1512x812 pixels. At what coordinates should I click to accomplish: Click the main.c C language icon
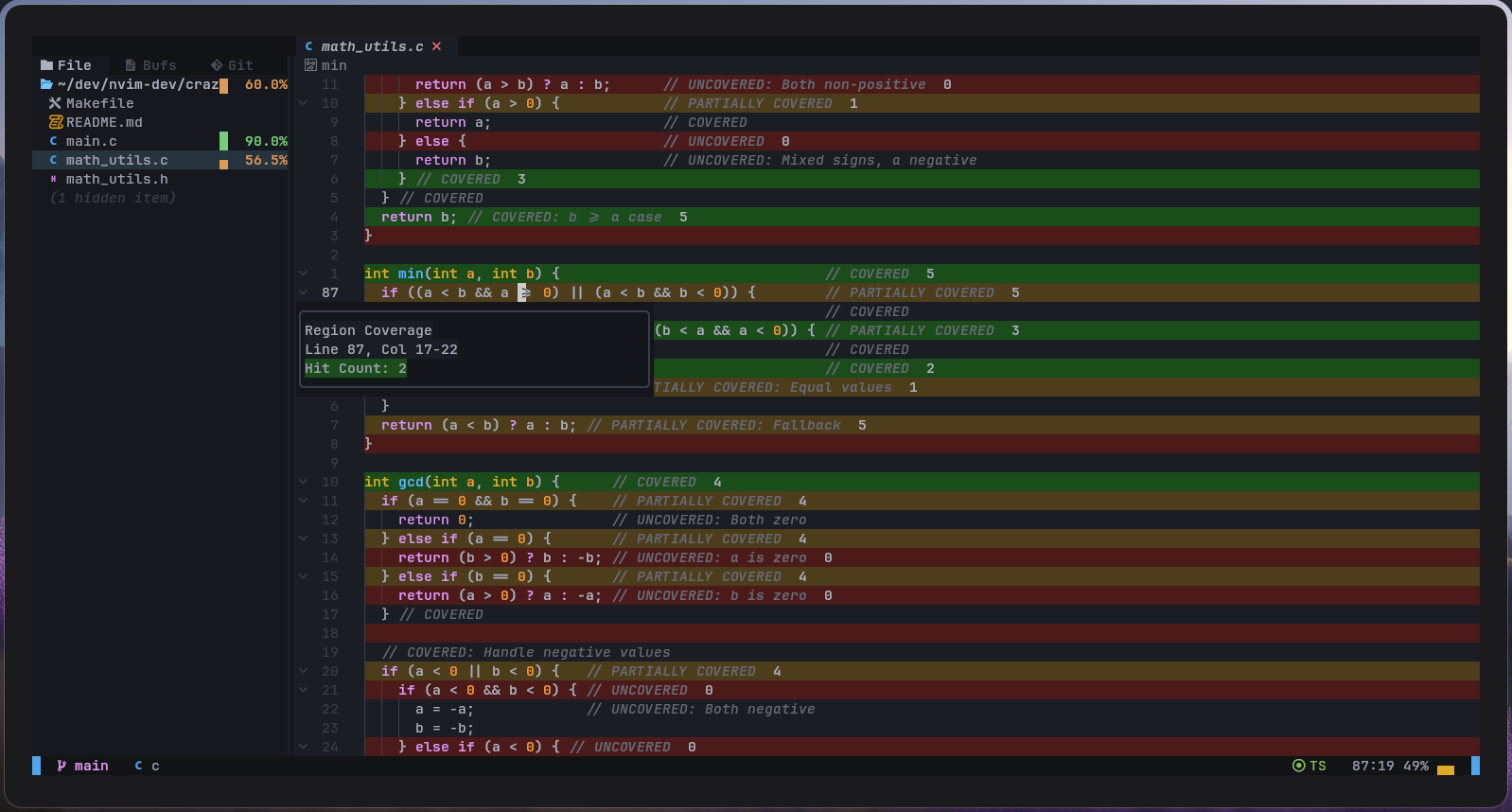tap(54, 141)
